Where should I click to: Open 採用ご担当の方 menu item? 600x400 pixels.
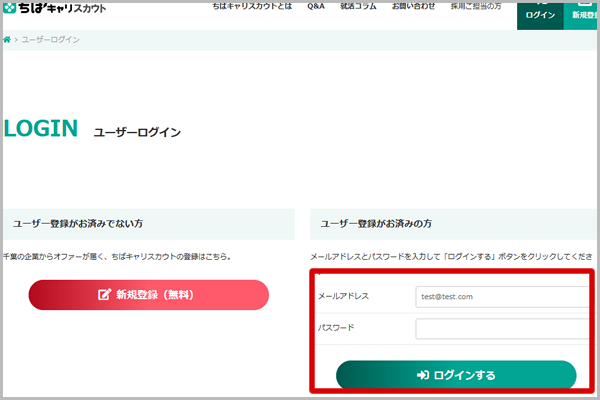tap(476, 6)
